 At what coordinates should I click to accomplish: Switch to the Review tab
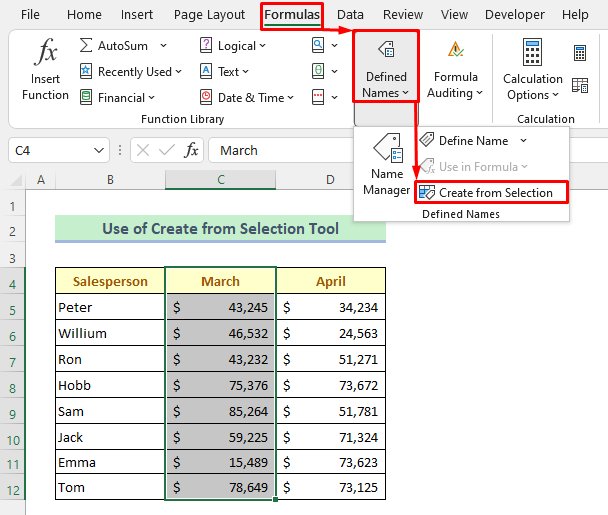pos(403,15)
